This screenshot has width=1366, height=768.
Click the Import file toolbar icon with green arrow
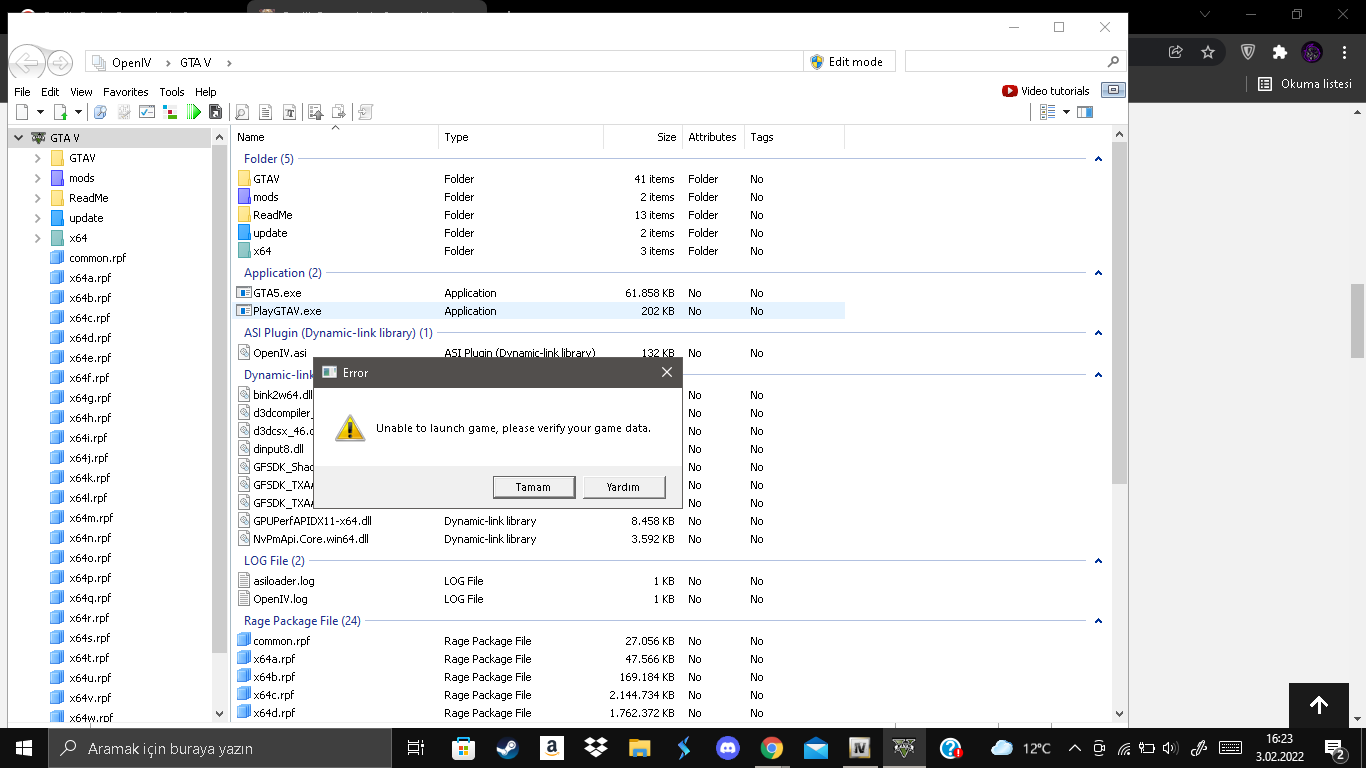(x=61, y=112)
